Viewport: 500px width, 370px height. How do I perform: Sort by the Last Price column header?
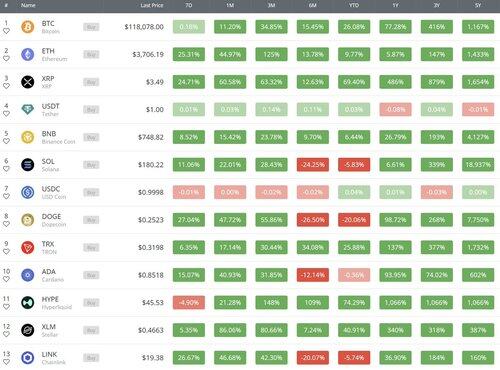pos(152,5)
